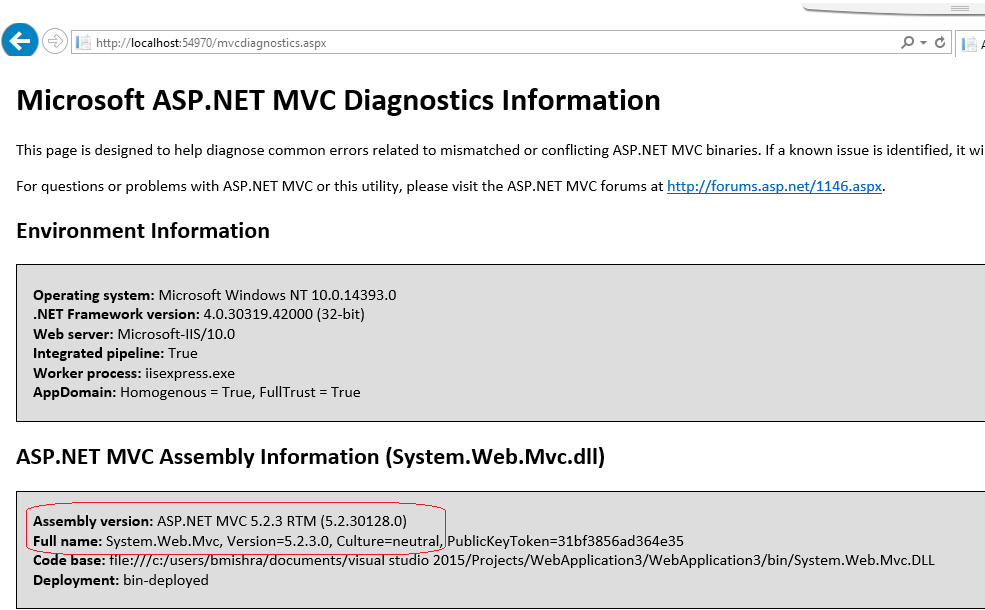The height and width of the screenshot is (610, 985).
Task: Click the Web server: Microsoft-IIS/10.0 line
Action: pyautogui.click(x=134, y=334)
